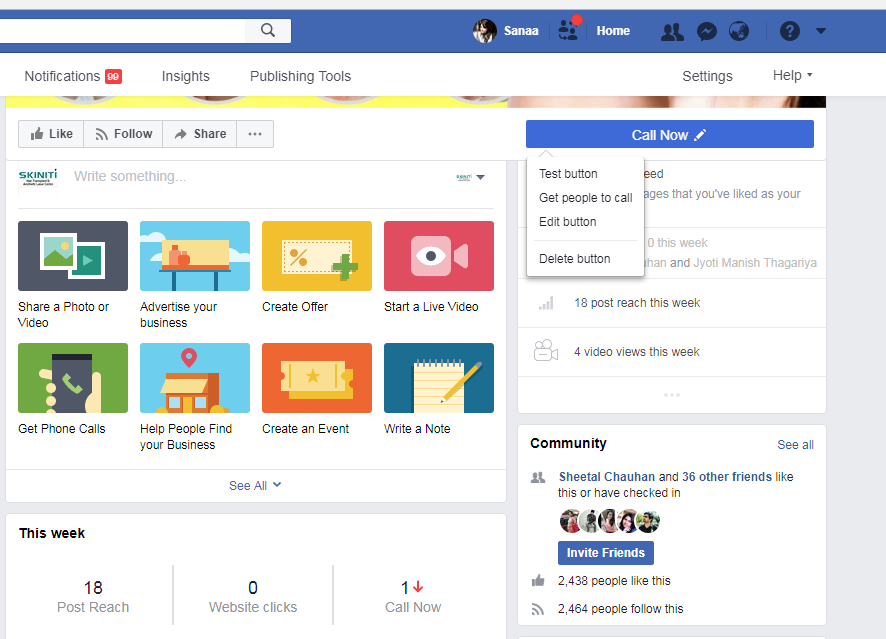Click the post reach bar chart icon
This screenshot has width=886, height=639.
click(x=546, y=303)
